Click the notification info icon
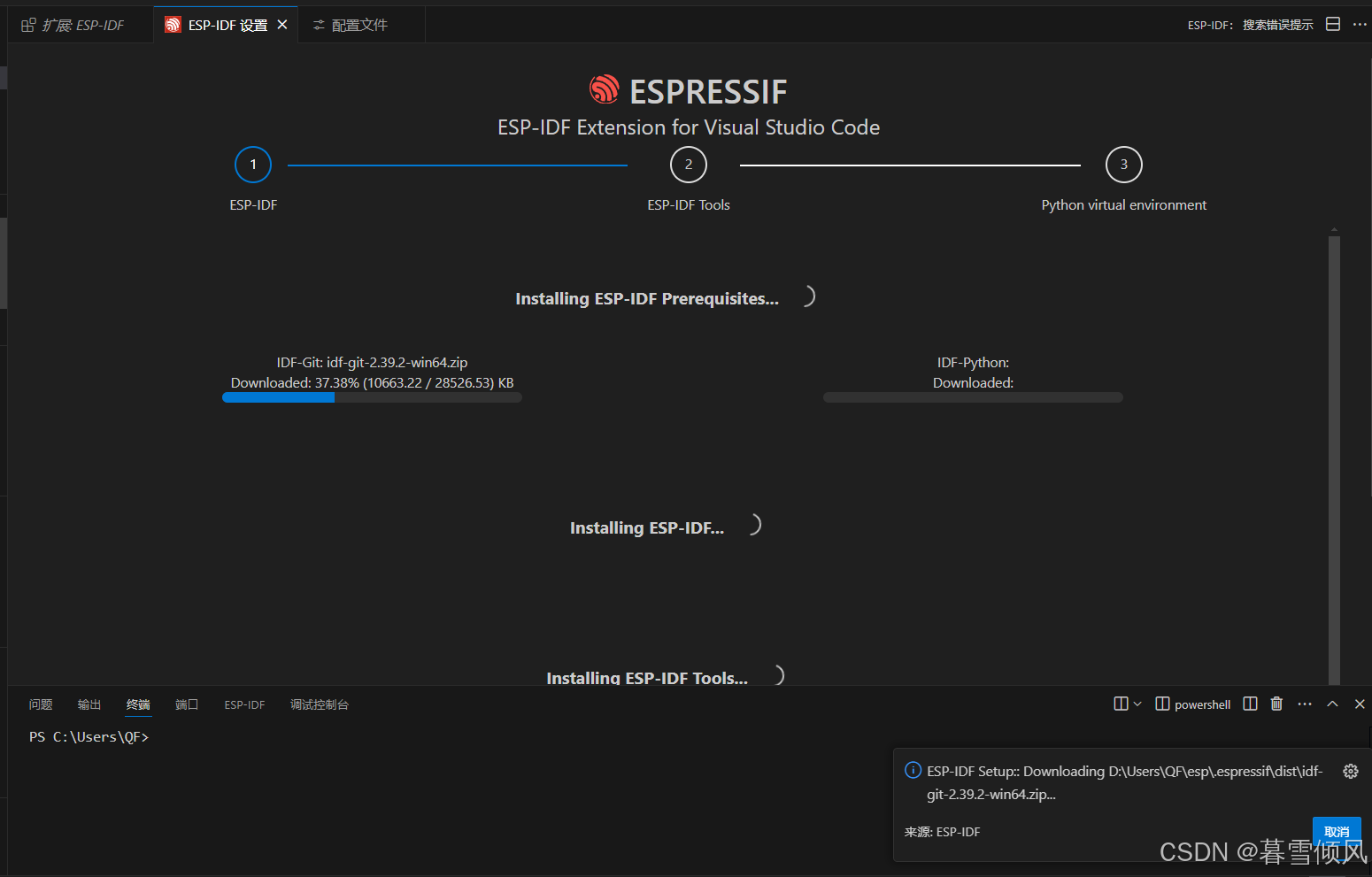Screen dimensions: 1372x877 pos(913,770)
